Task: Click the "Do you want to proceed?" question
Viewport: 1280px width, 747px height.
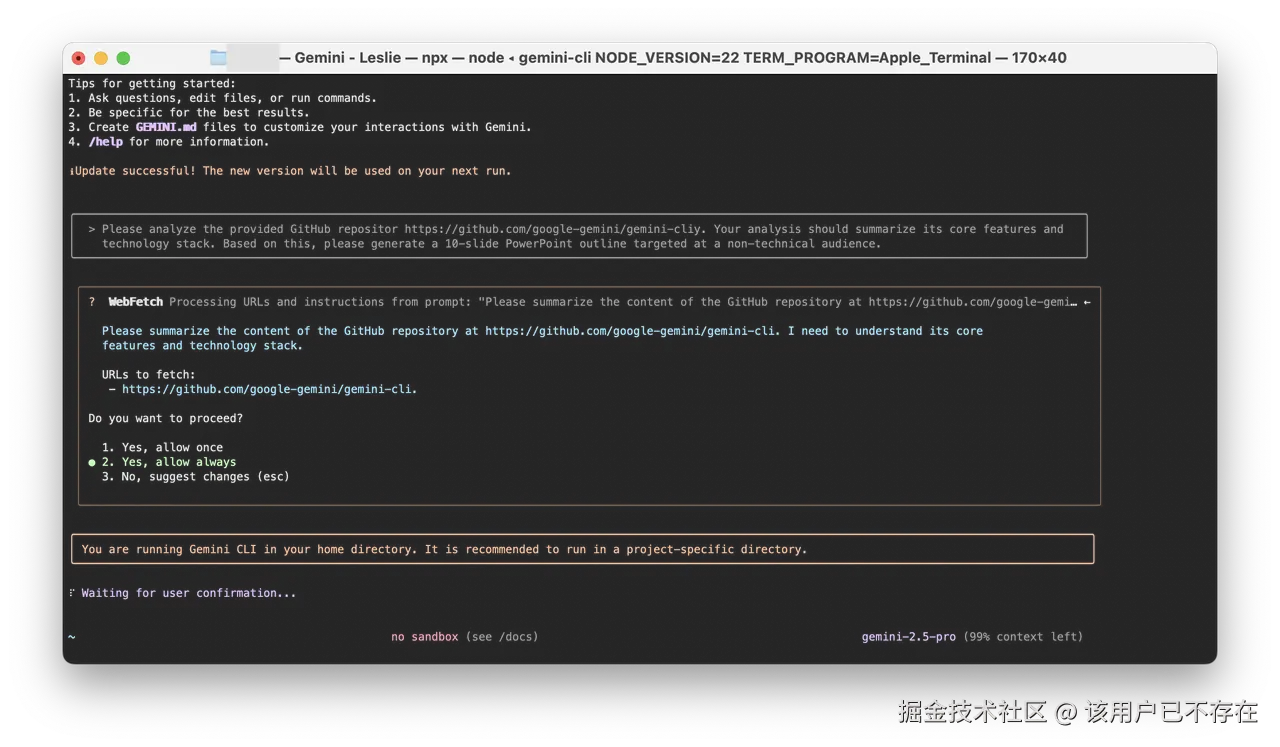Action: [x=165, y=418]
